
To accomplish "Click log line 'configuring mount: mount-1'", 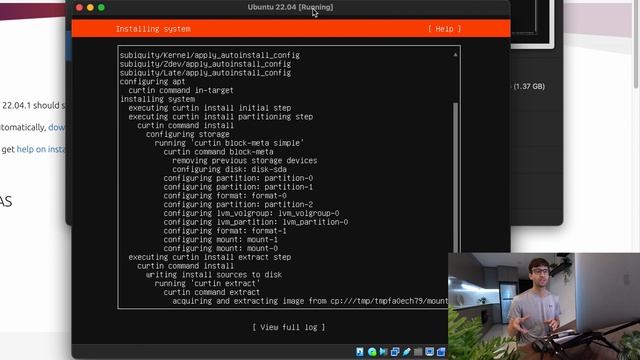I will (x=221, y=240).
